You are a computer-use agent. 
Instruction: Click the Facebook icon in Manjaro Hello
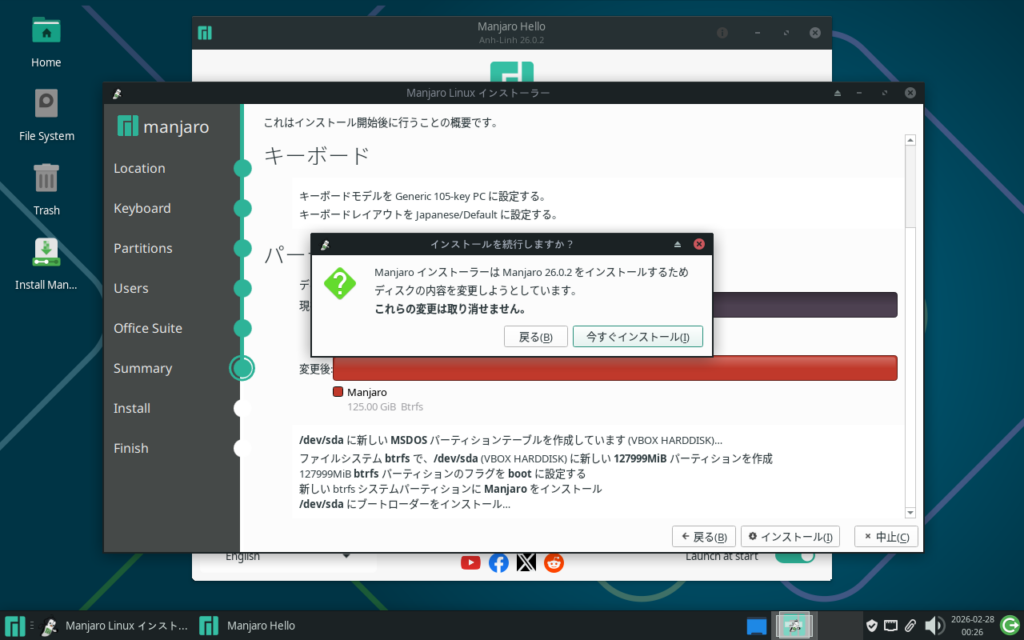tap(498, 563)
